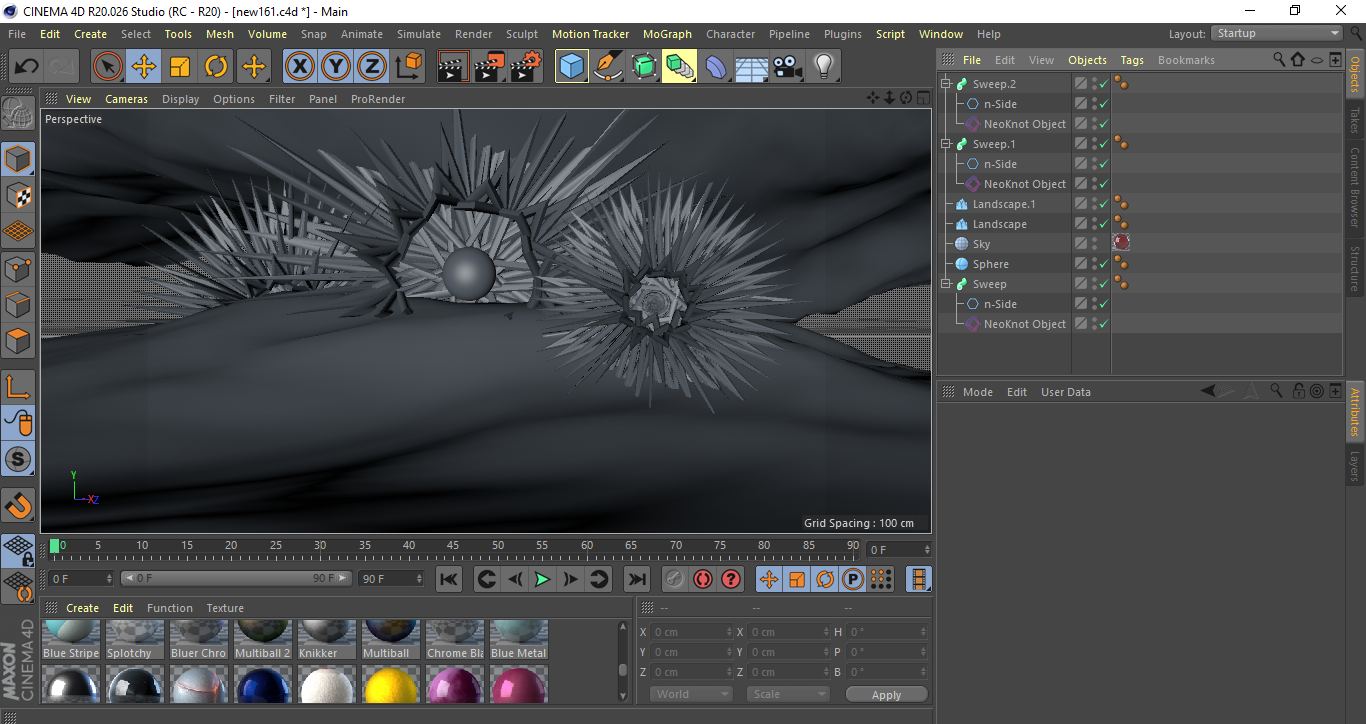The image size is (1366, 724).
Task: Click Attributes User Data menu
Action: tap(1066, 392)
